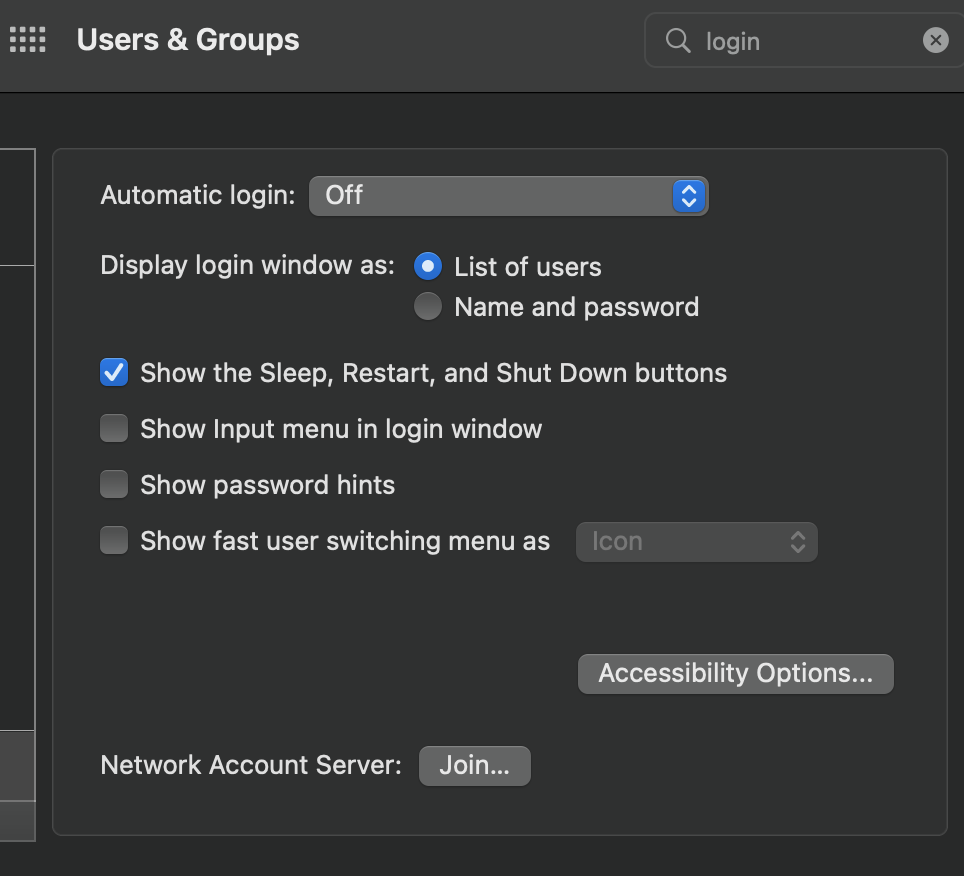Enable Show Input menu in login window

[x=114, y=429]
